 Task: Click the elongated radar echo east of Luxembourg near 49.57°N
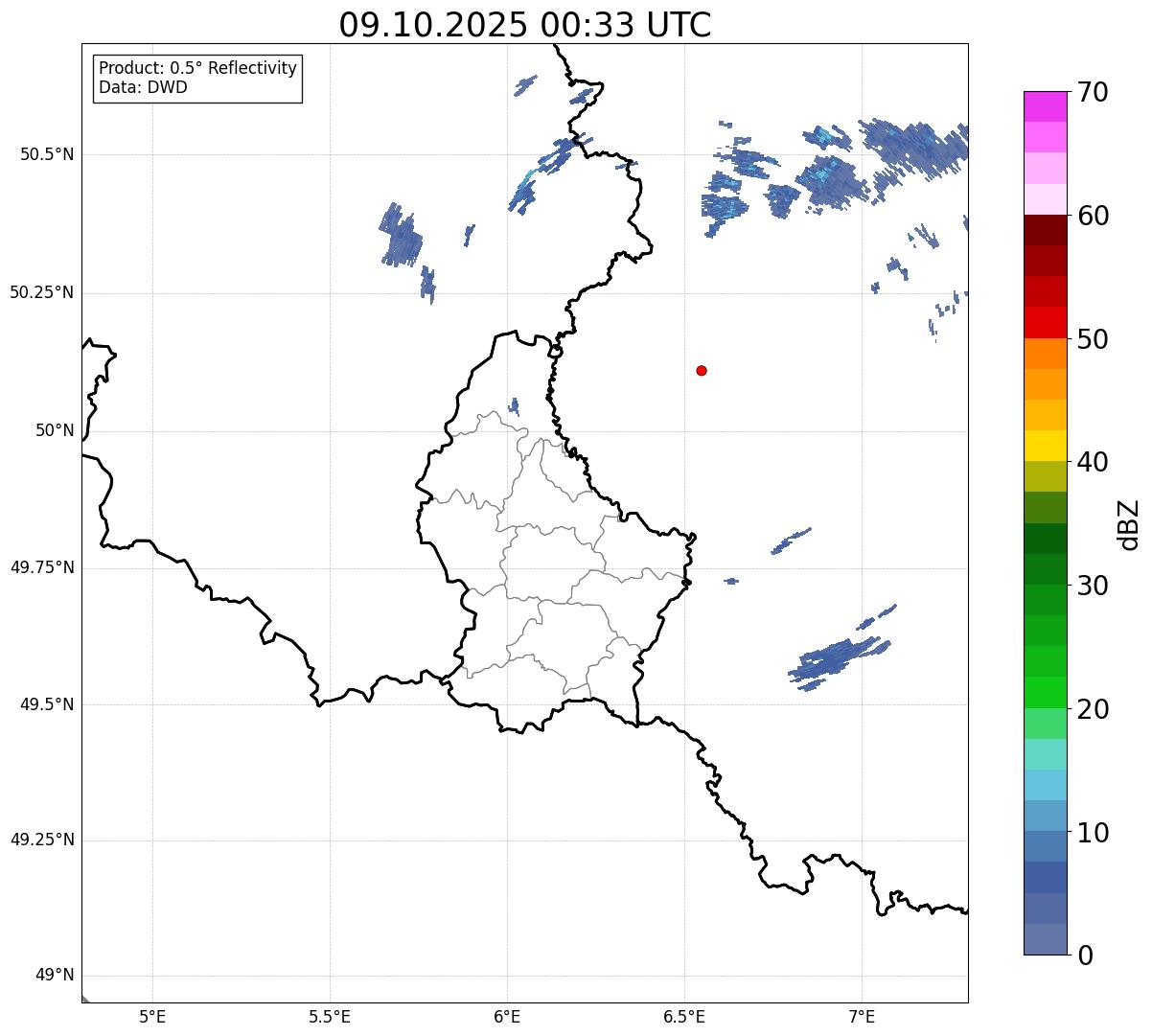tap(840, 659)
